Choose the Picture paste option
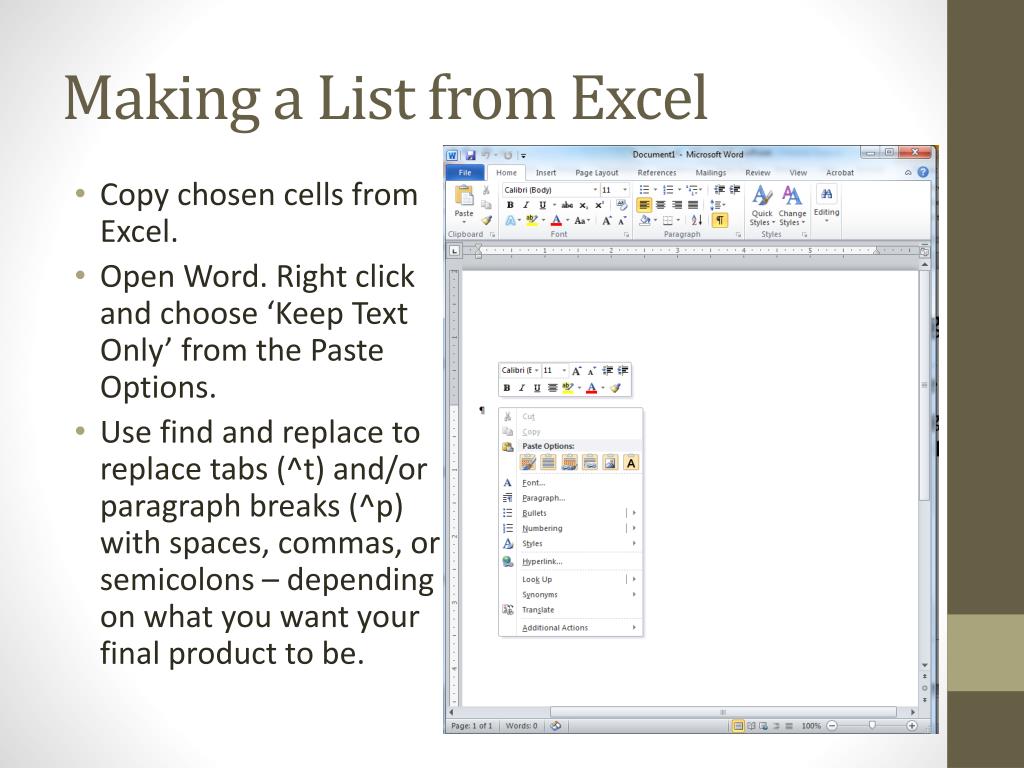Viewport: 1024px width, 768px height. pyautogui.click(x=610, y=463)
